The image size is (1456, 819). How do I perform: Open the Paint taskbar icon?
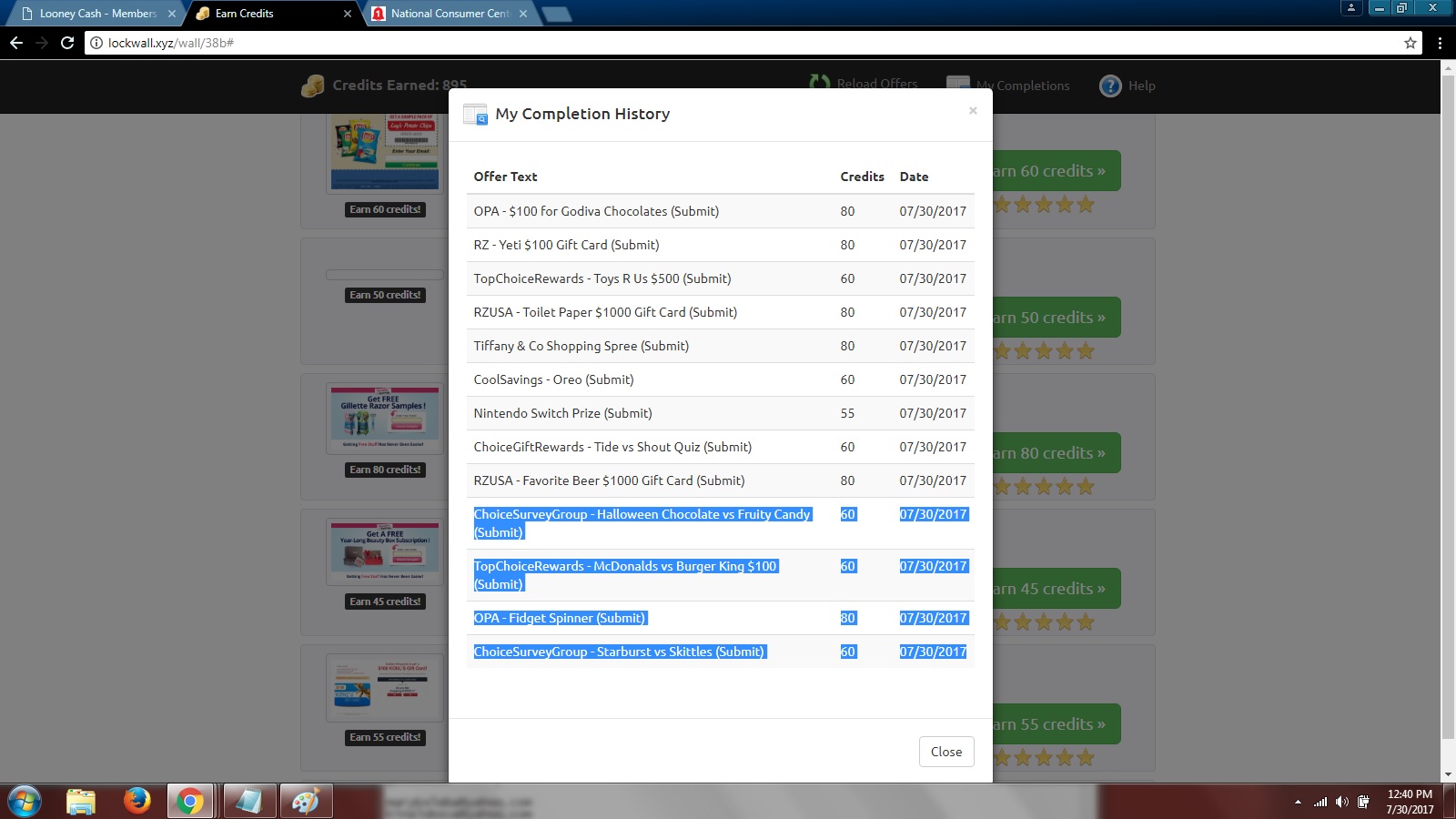click(x=305, y=802)
